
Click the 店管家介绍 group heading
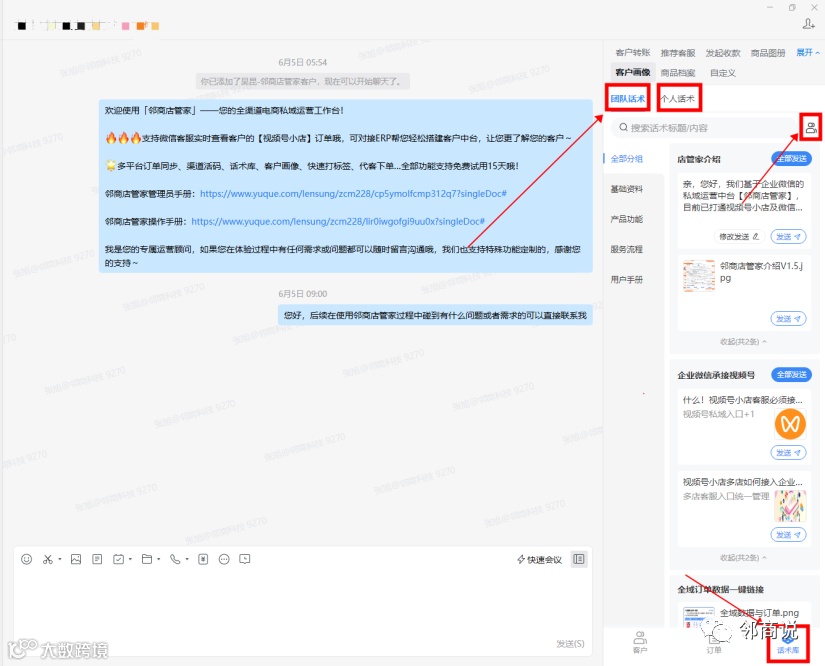coord(699,159)
